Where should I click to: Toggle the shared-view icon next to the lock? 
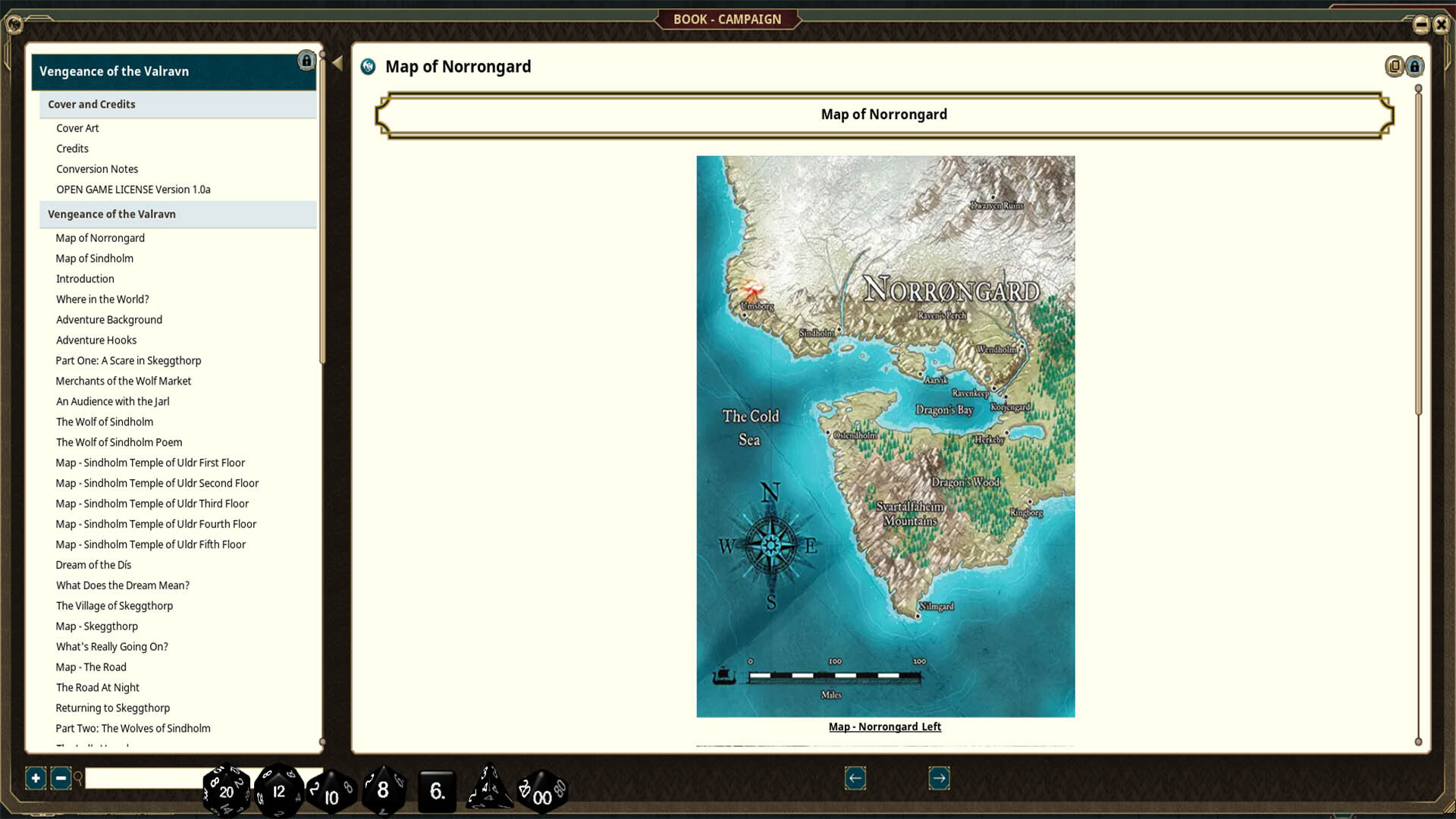1395,66
